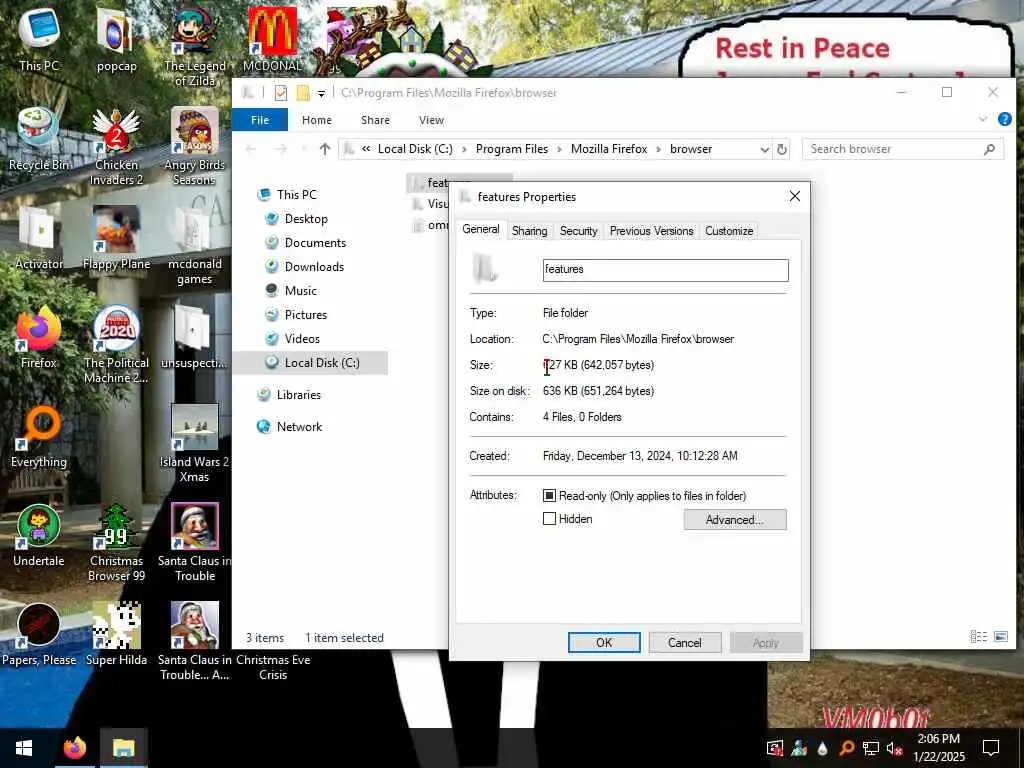Image resolution: width=1024 pixels, height=768 pixels.
Task: Open the Recycle Bin
Action: [39, 139]
